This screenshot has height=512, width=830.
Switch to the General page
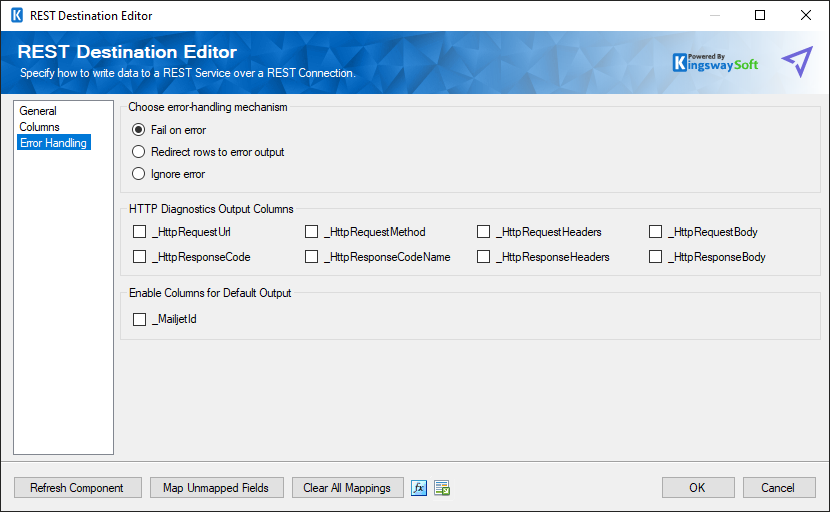38,111
